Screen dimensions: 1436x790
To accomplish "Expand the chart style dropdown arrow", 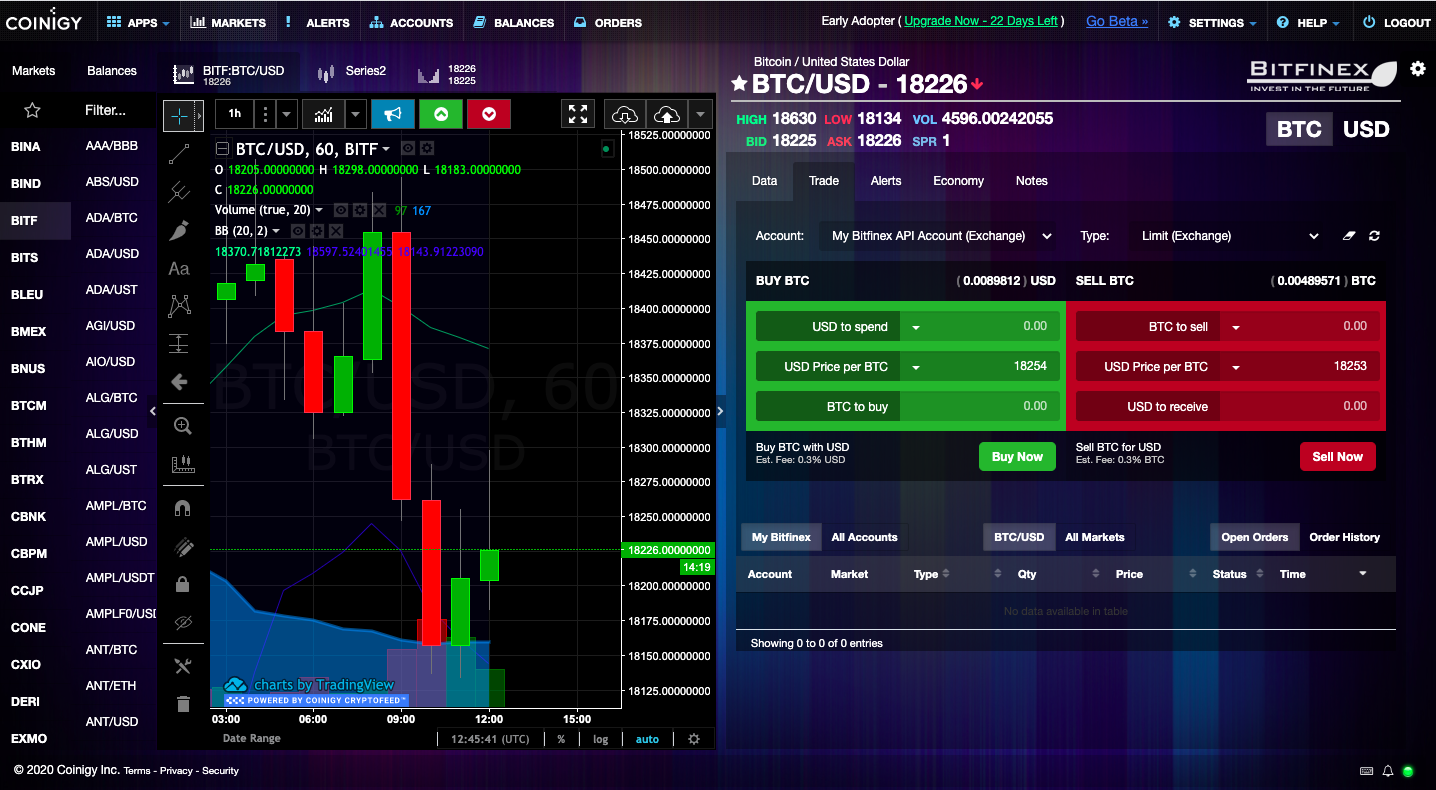I will click(x=356, y=114).
